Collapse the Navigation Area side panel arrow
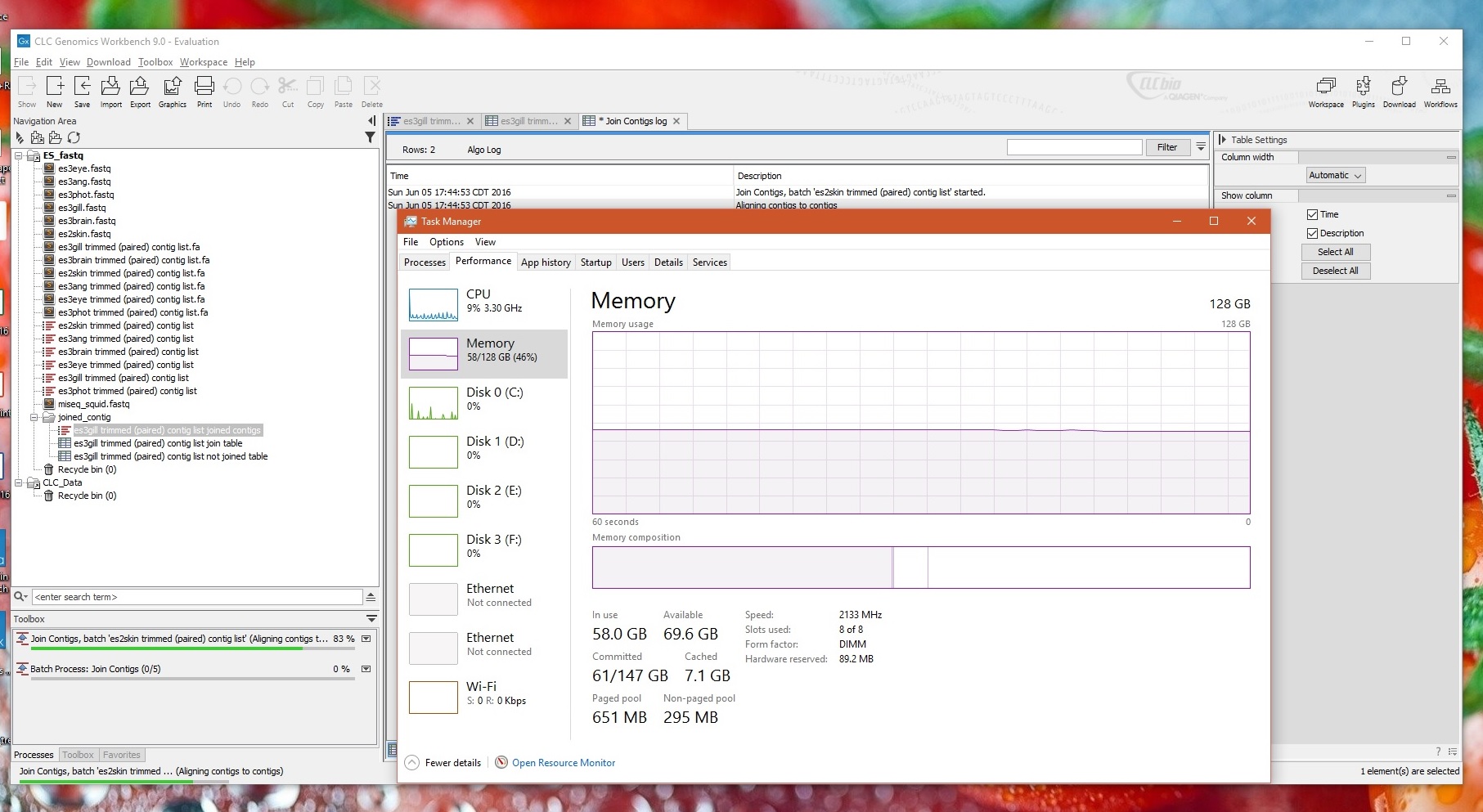1483x812 pixels. coord(371,121)
